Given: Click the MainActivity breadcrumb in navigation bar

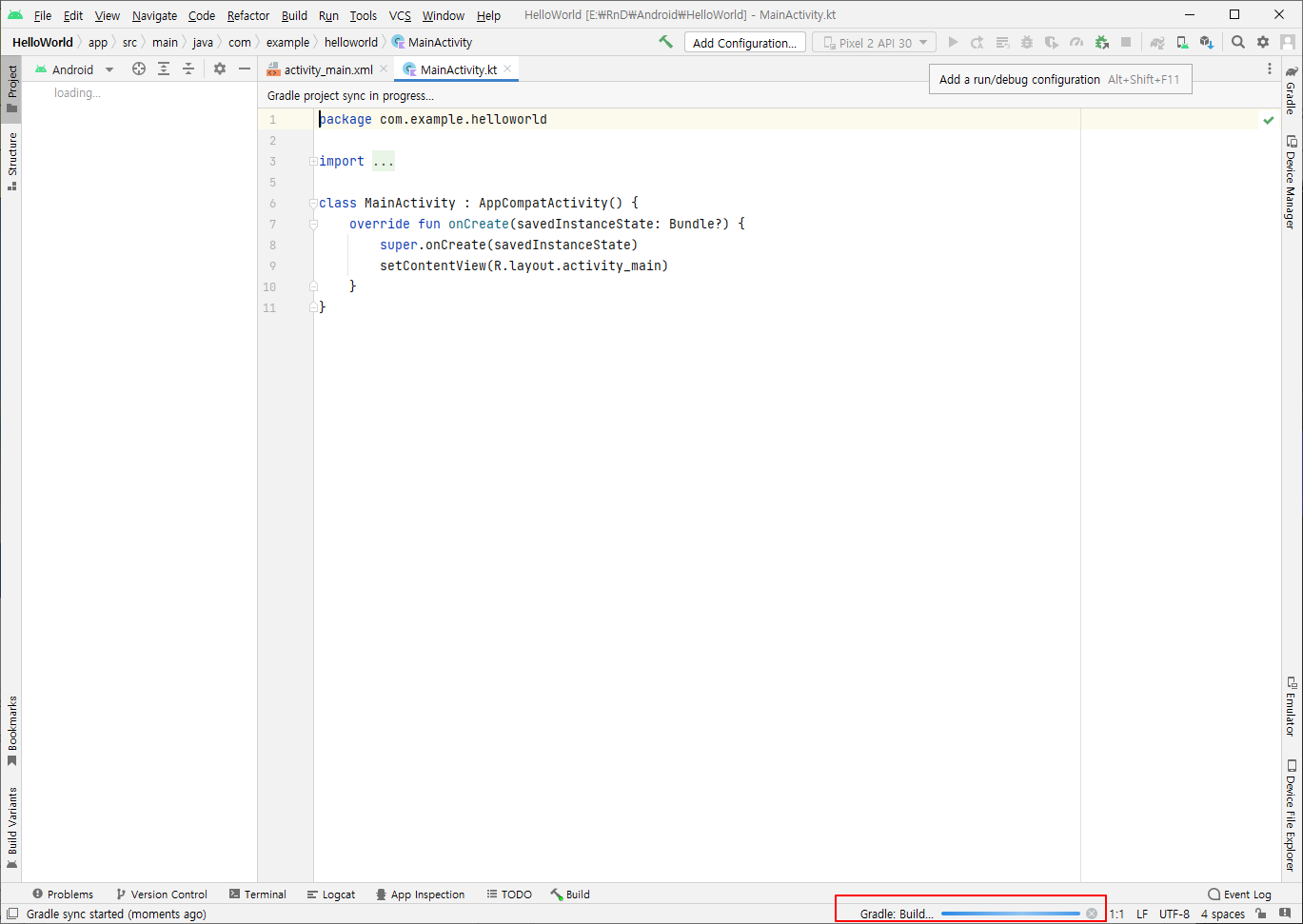Looking at the screenshot, I should (432, 42).
